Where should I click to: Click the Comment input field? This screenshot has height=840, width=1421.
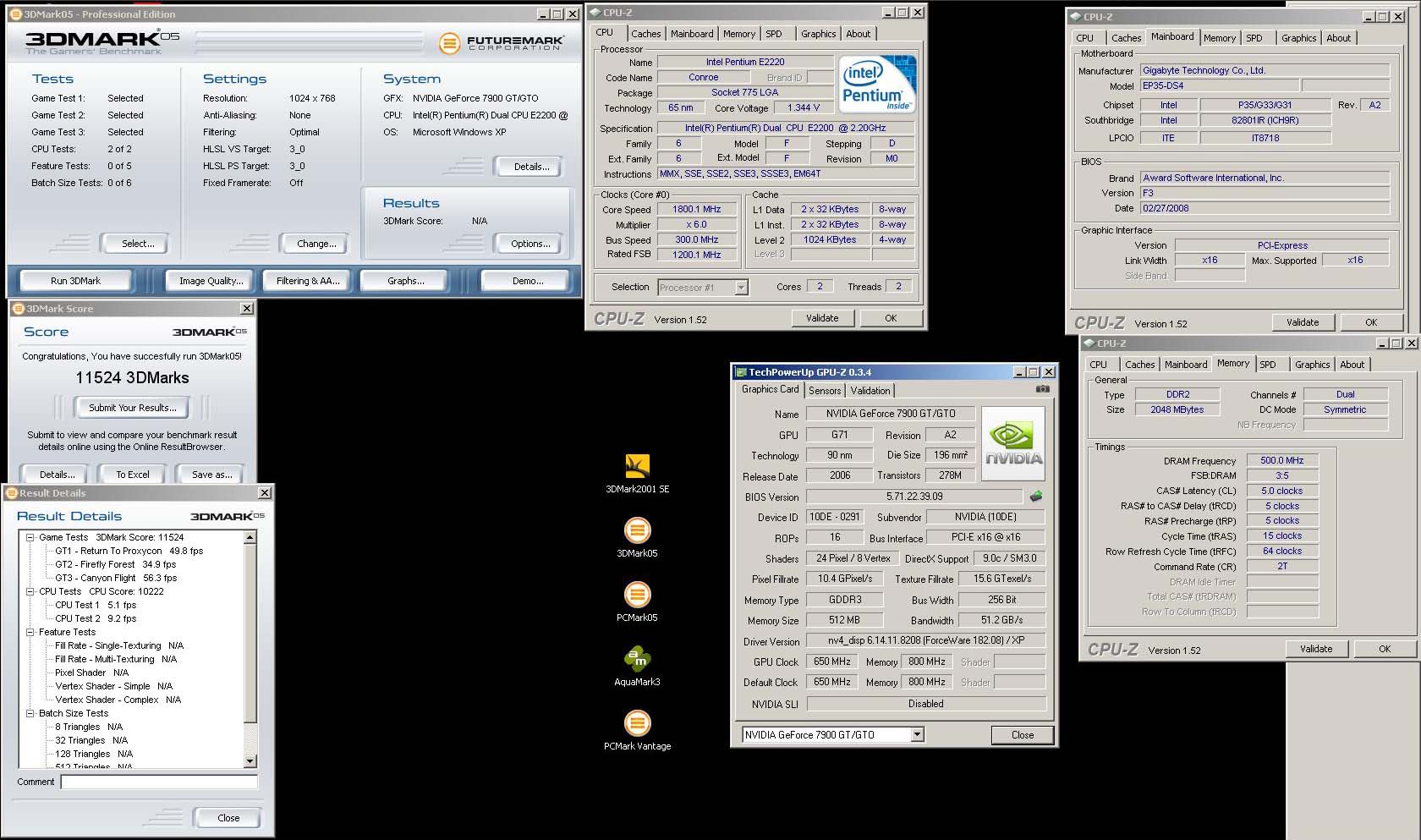pyautogui.click(x=159, y=782)
